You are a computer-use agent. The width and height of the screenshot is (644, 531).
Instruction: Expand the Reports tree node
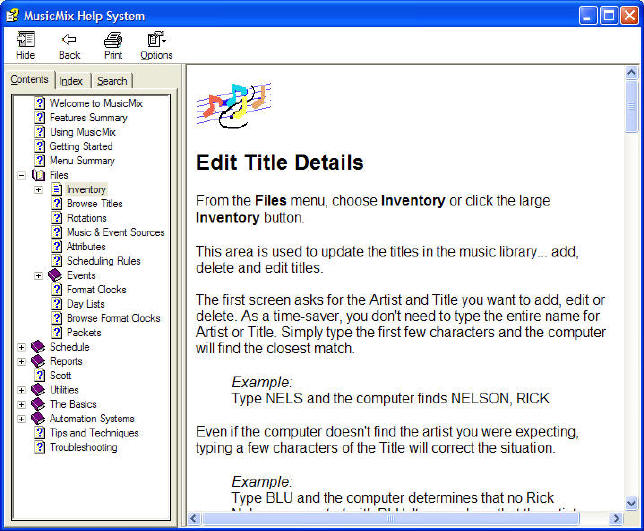point(21,362)
